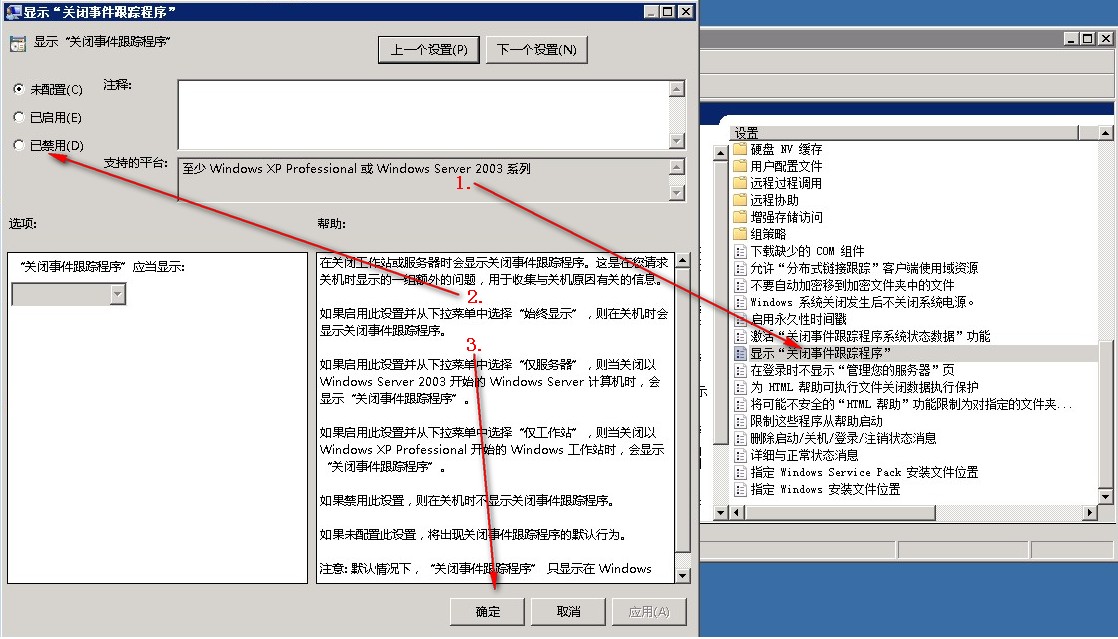Image resolution: width=1118 pixels, height=639 pixels.
Task: Select the 用户配置文件 list entry text
Action: tap(786, 166)
